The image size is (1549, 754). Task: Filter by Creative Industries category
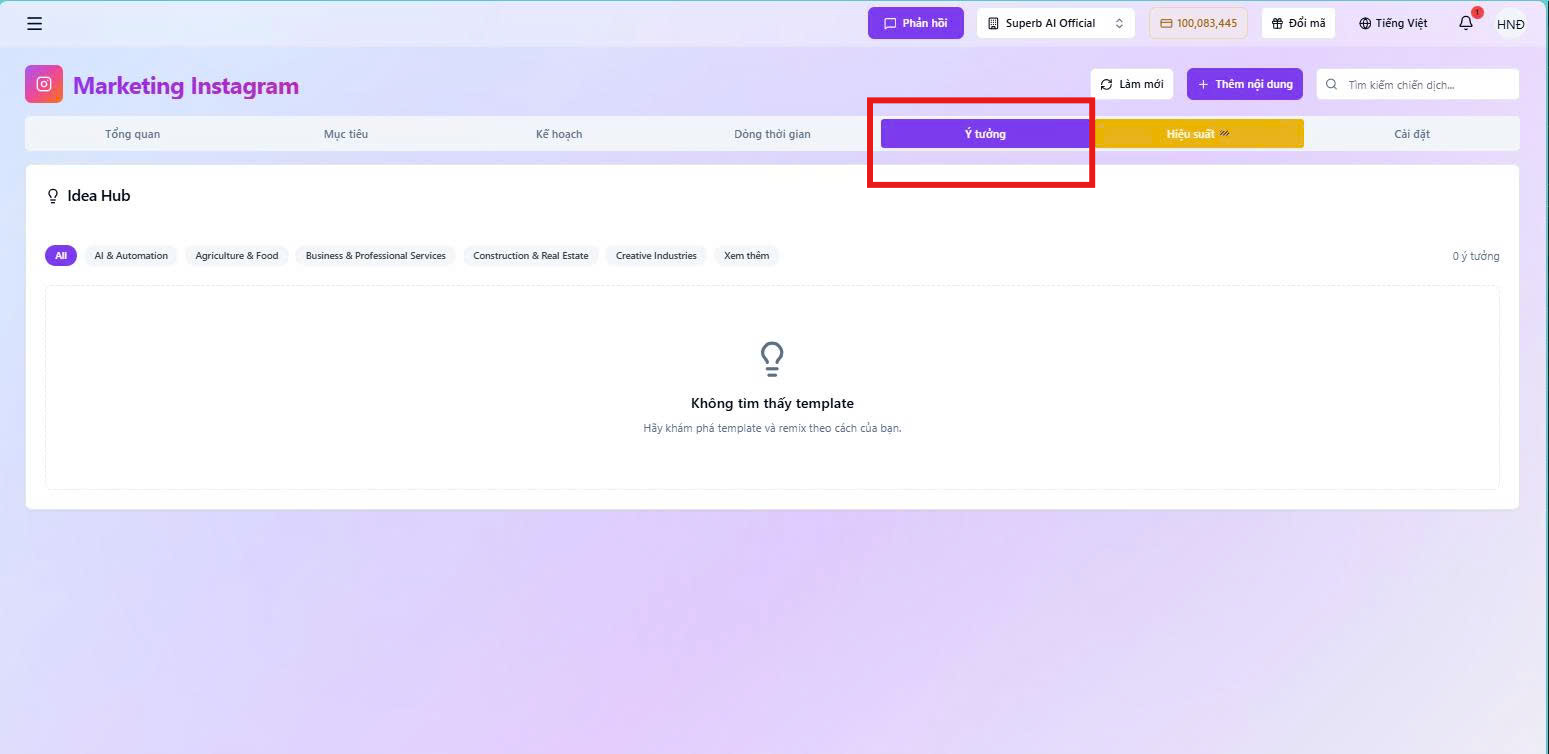coord(656,256)
